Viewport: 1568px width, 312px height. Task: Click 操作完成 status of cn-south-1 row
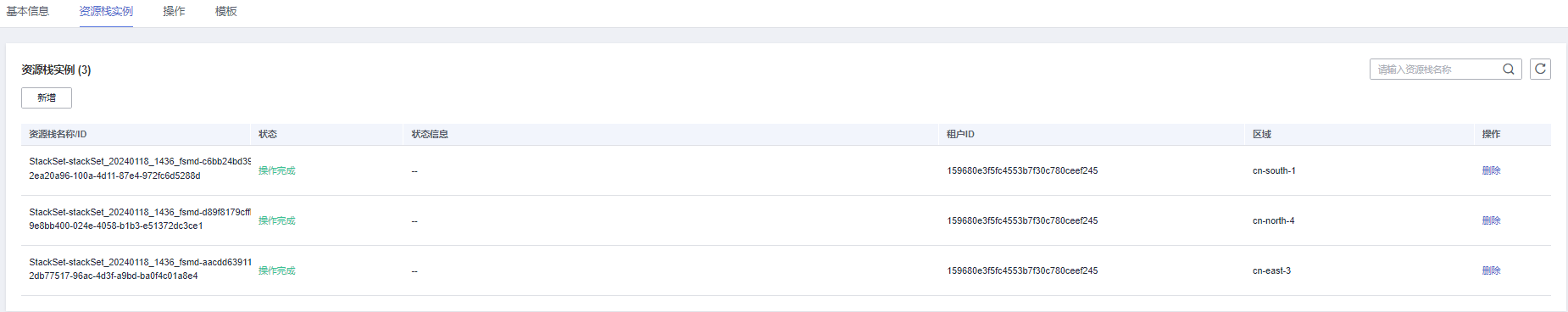click(277, 170)
